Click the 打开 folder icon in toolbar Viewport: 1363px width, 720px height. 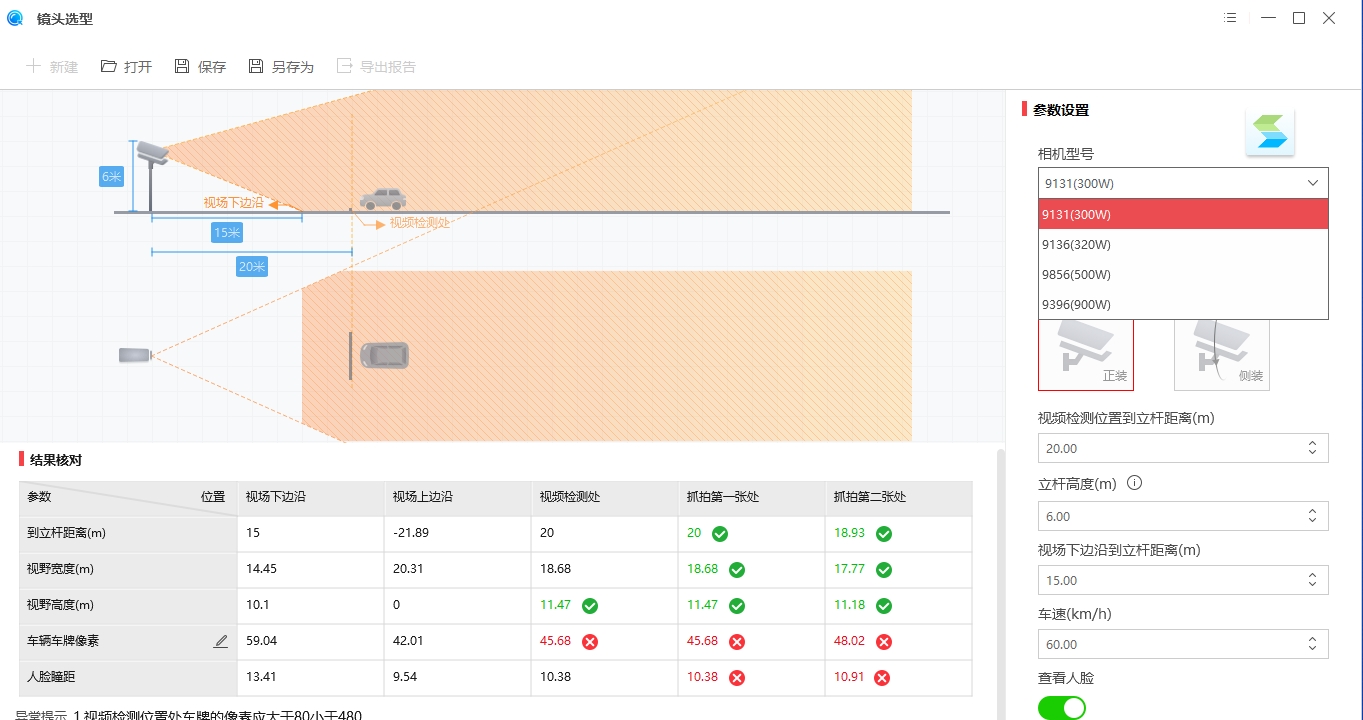coord(108,66)
